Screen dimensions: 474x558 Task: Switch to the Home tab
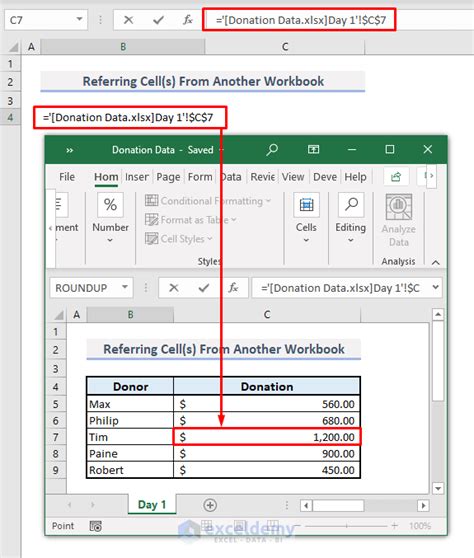point(106,177)
